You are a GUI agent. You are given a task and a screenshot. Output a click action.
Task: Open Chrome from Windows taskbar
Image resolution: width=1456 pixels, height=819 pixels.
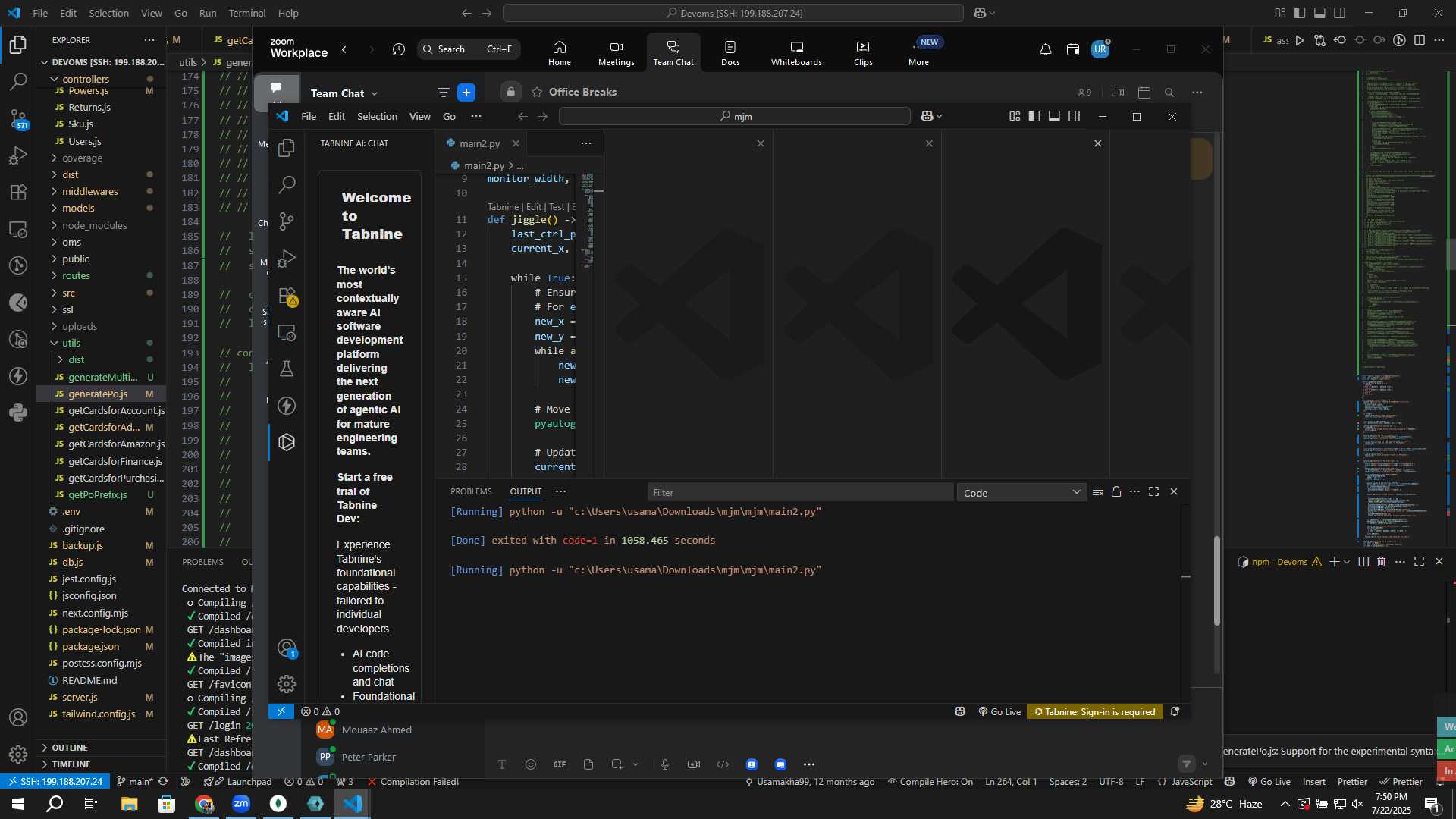(204, 804)
